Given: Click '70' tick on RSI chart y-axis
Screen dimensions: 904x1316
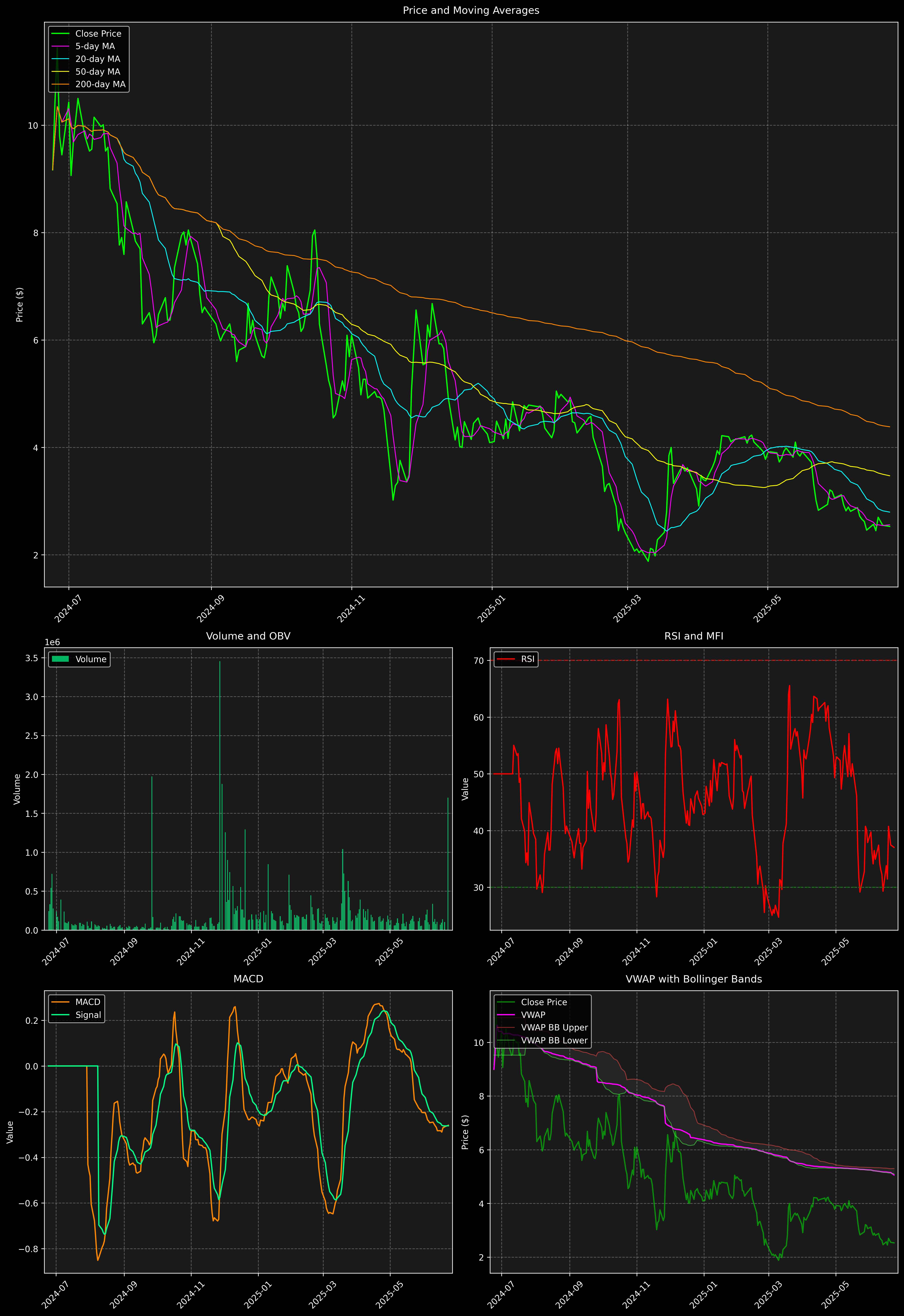Looking at the screenshot, I should (479, 661).
